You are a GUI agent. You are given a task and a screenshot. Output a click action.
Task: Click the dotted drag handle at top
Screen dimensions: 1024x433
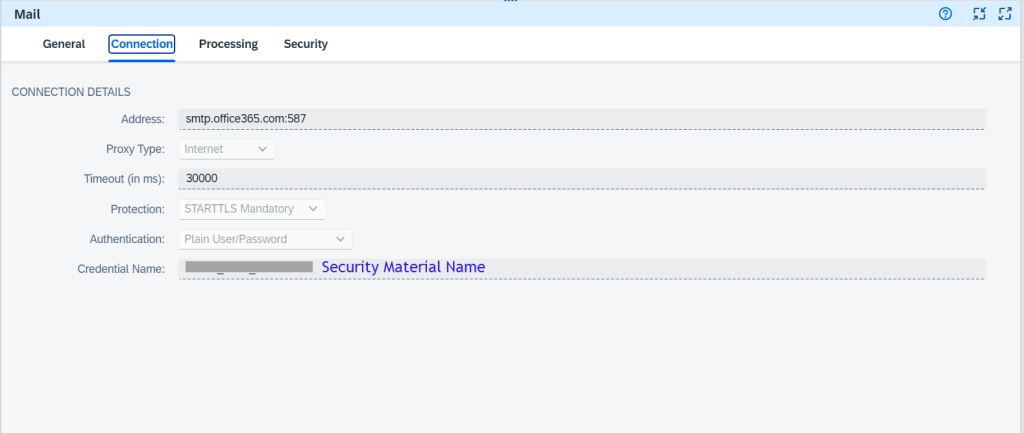click(x=511, y=2)
